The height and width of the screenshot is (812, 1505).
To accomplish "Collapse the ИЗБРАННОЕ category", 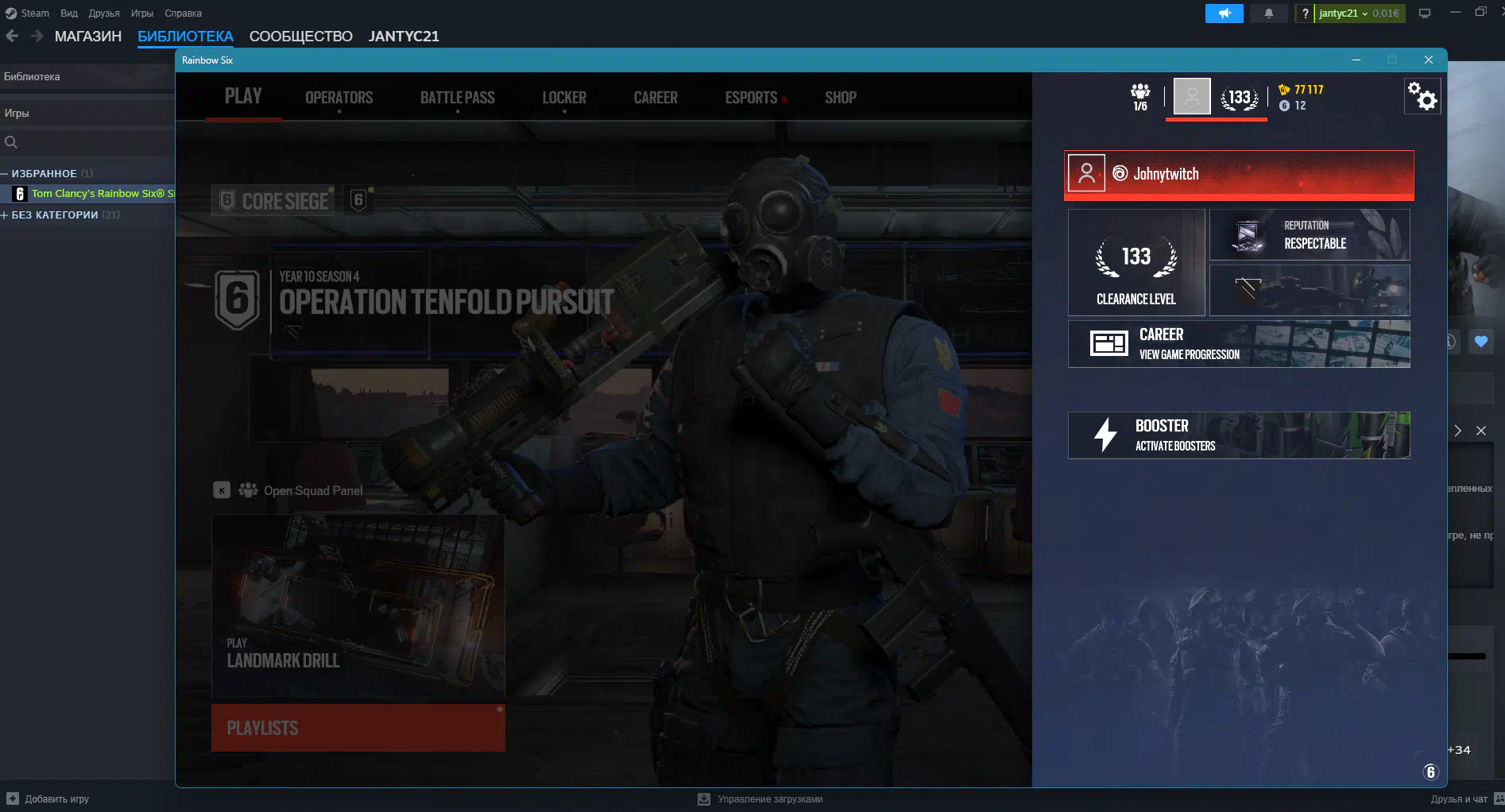I will coord(5,173).
